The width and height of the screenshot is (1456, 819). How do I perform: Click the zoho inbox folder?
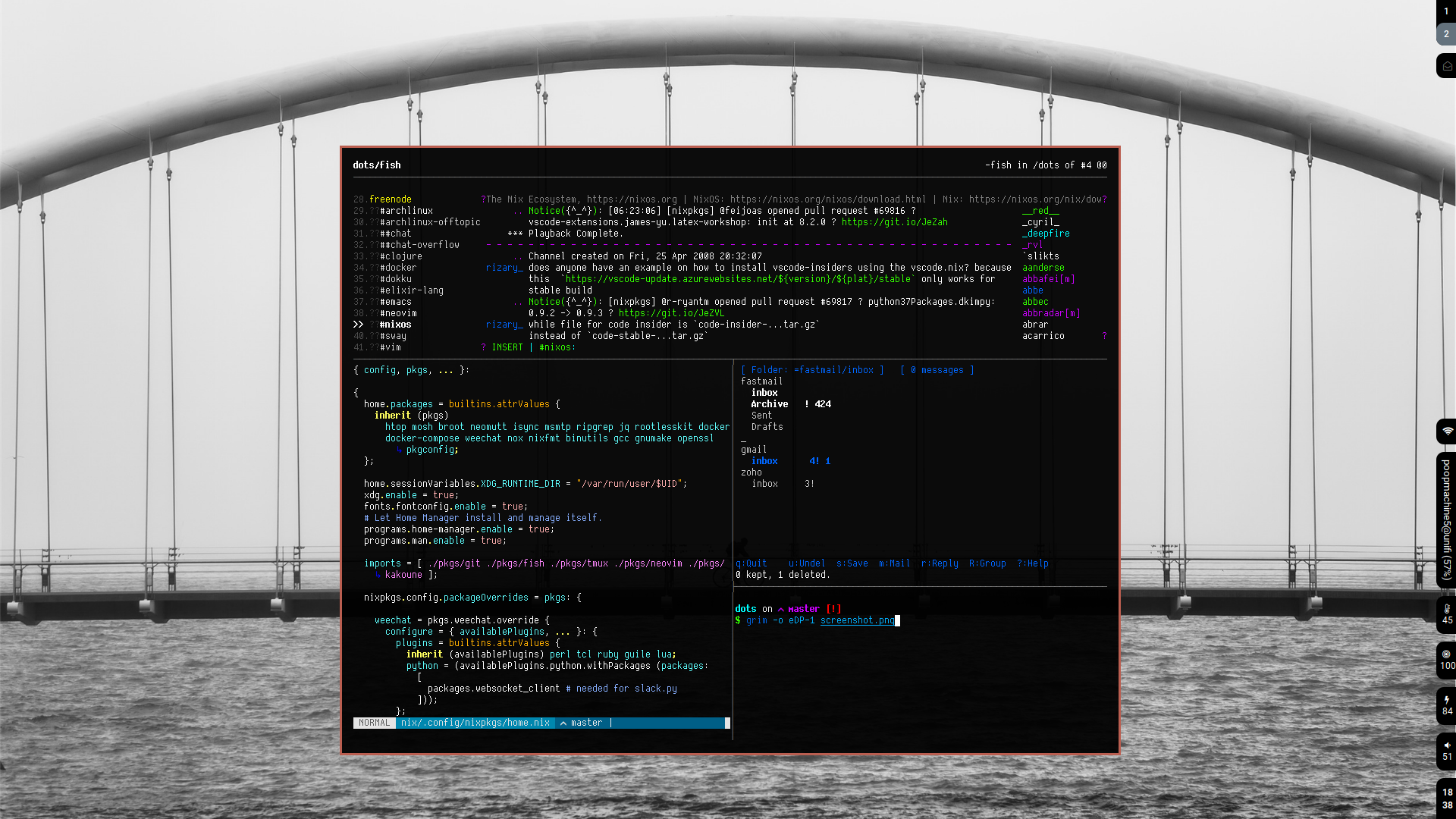coord(764,484)
